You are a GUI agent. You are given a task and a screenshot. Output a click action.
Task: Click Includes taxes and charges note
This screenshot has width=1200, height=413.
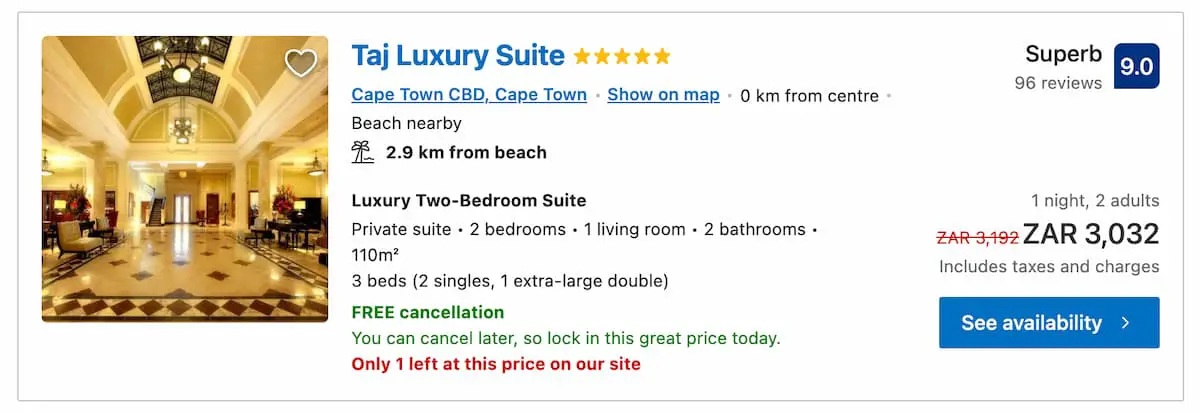click(1049, 267)
